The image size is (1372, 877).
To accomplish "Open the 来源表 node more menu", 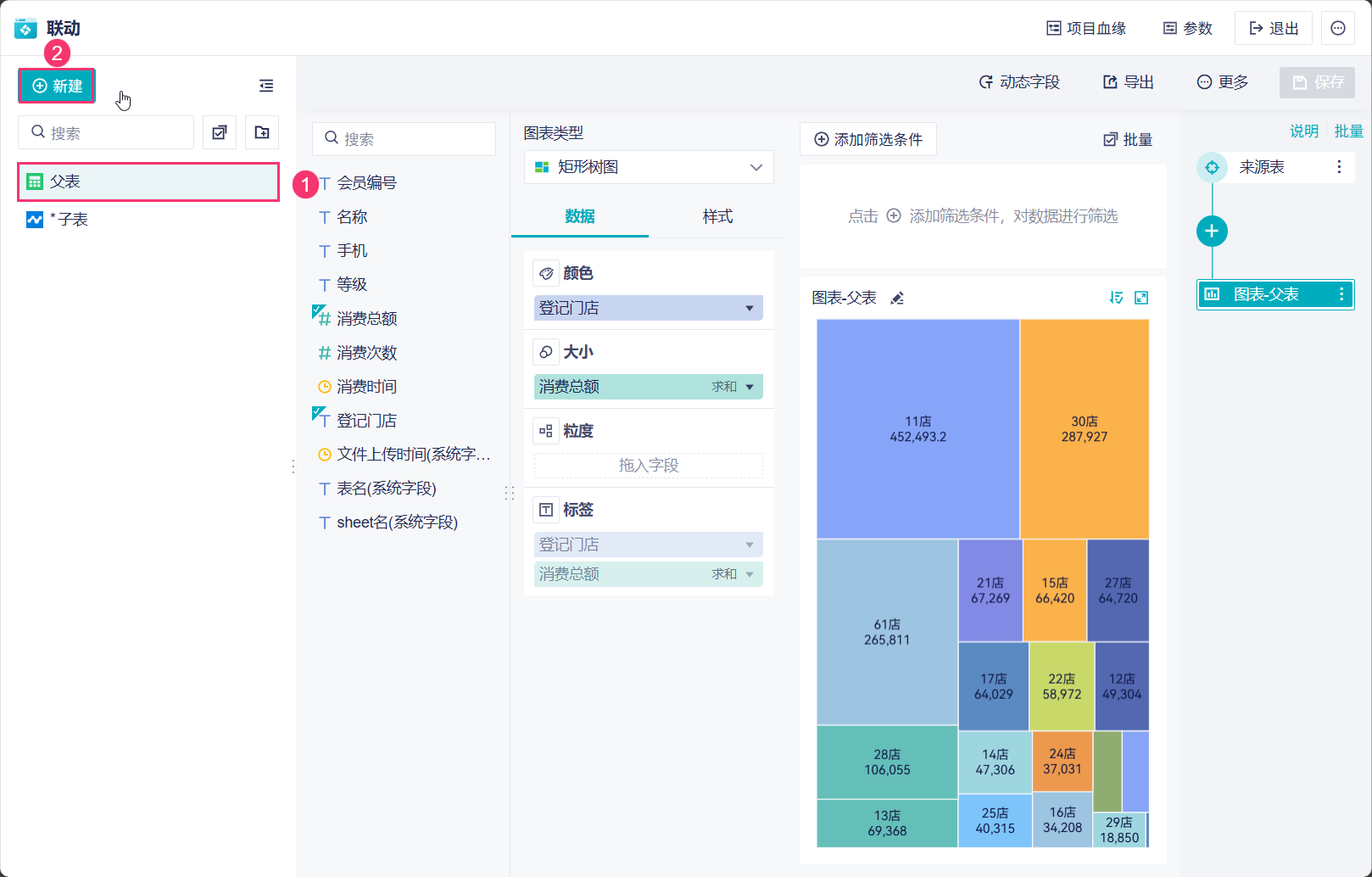I will (1339, 167).
